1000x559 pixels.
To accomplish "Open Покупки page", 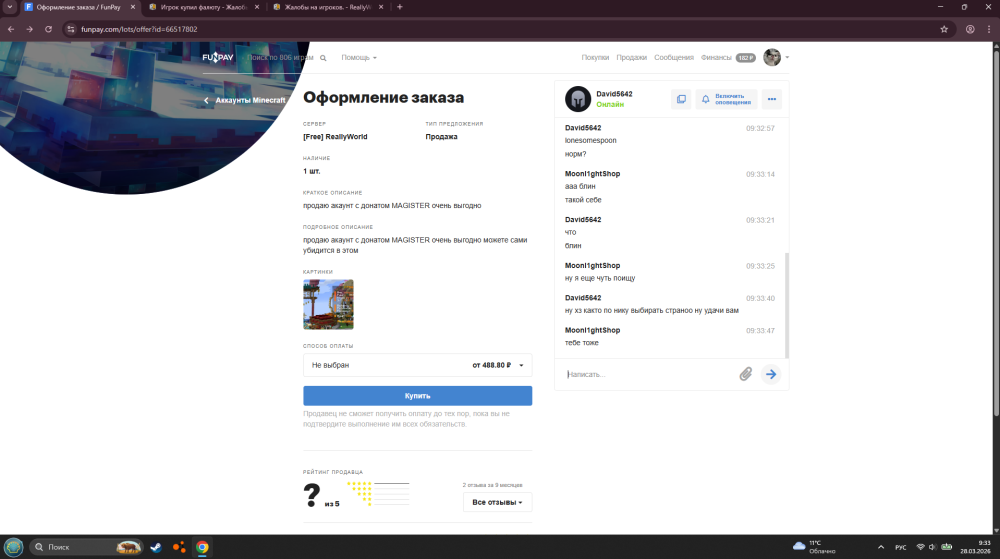I will (x=595, y=57).
